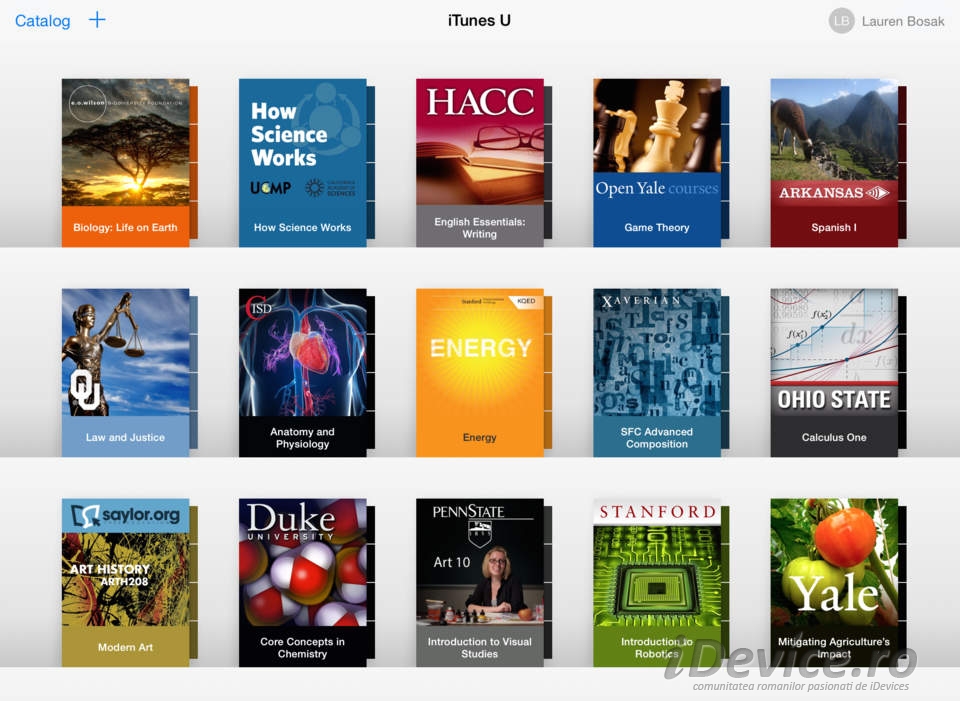Viewport: 960px width, 701px height.
Task: Select the Lauren Bosak account name
Action: (x=902, y=21)
